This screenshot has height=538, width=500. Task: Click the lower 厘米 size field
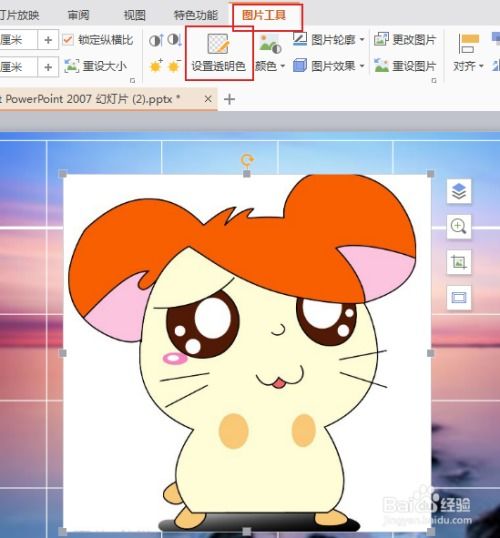click(18, 67)
